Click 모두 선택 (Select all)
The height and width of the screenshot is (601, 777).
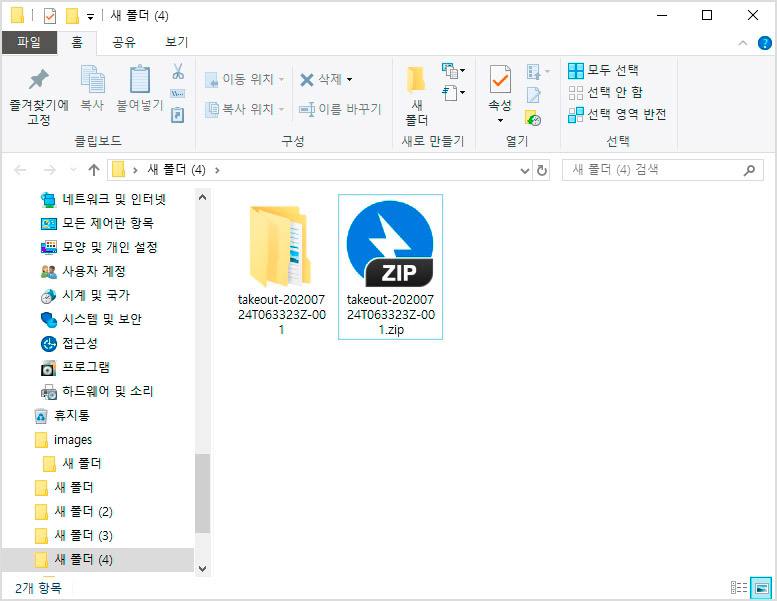tap(603, 70)
